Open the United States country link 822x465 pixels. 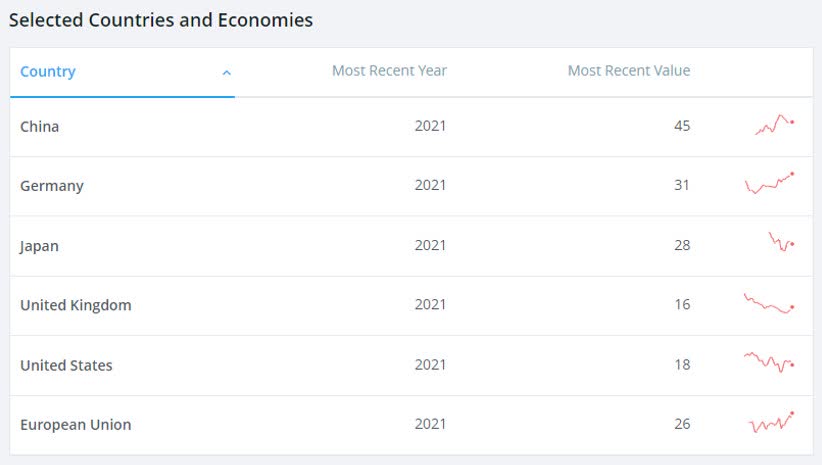[x=66, y=365]
